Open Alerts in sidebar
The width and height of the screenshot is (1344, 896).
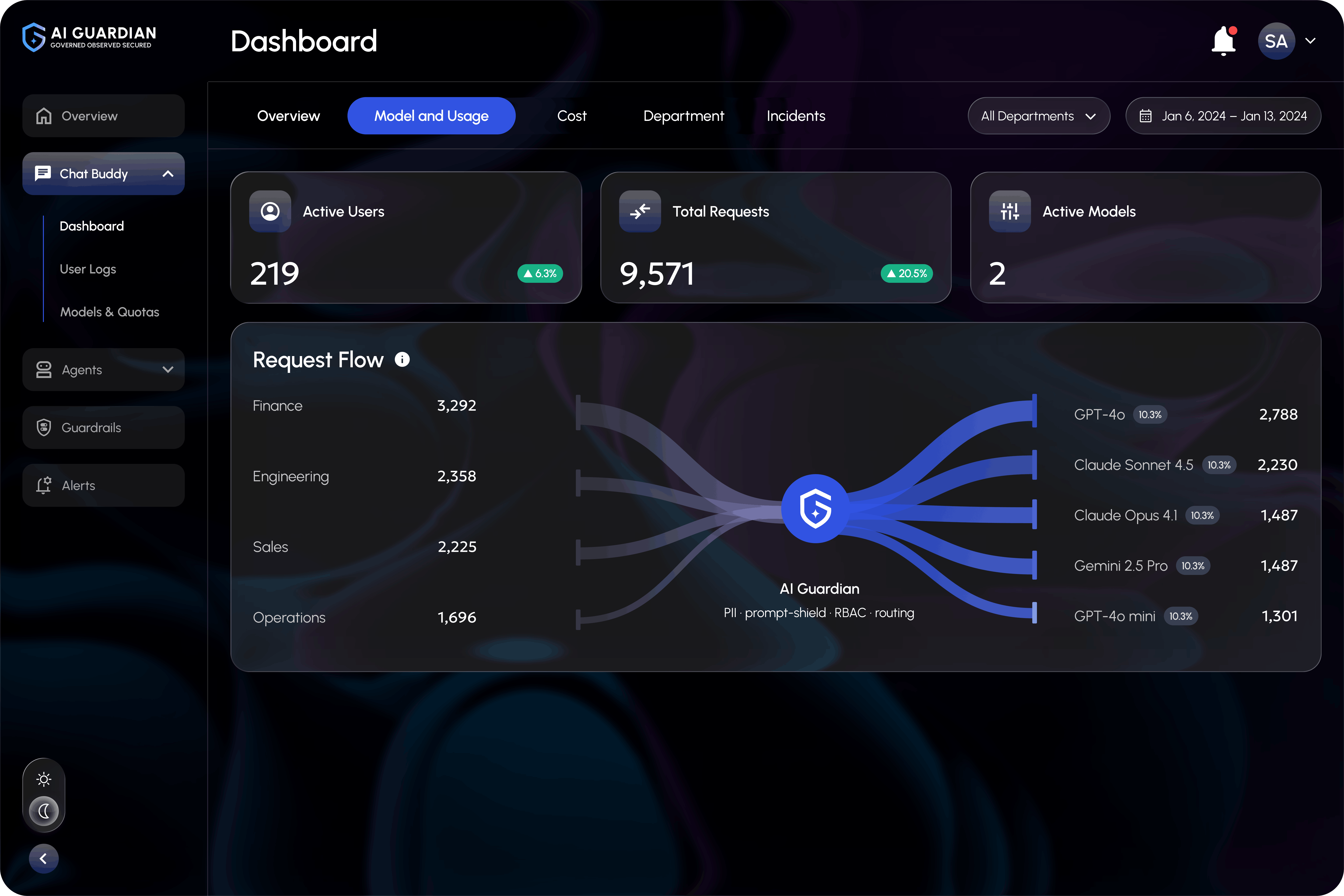103,485
